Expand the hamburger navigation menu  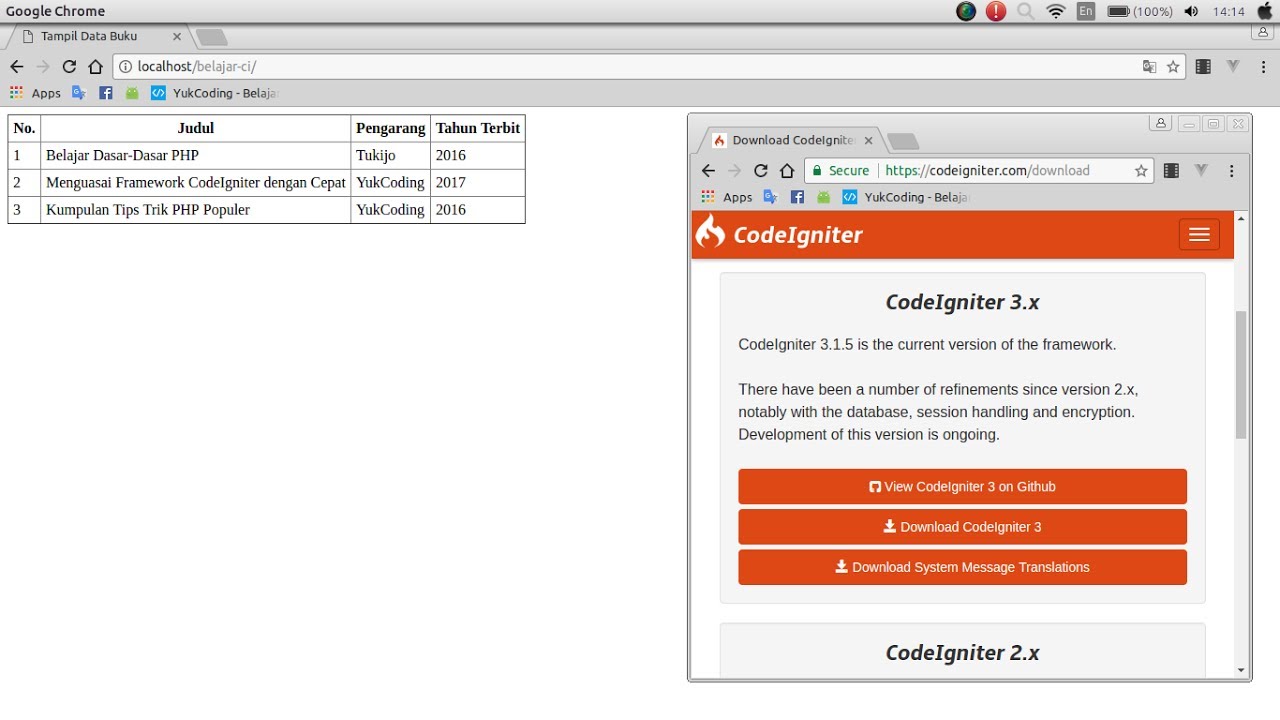pyautogui.click(x=1199, y=234)
